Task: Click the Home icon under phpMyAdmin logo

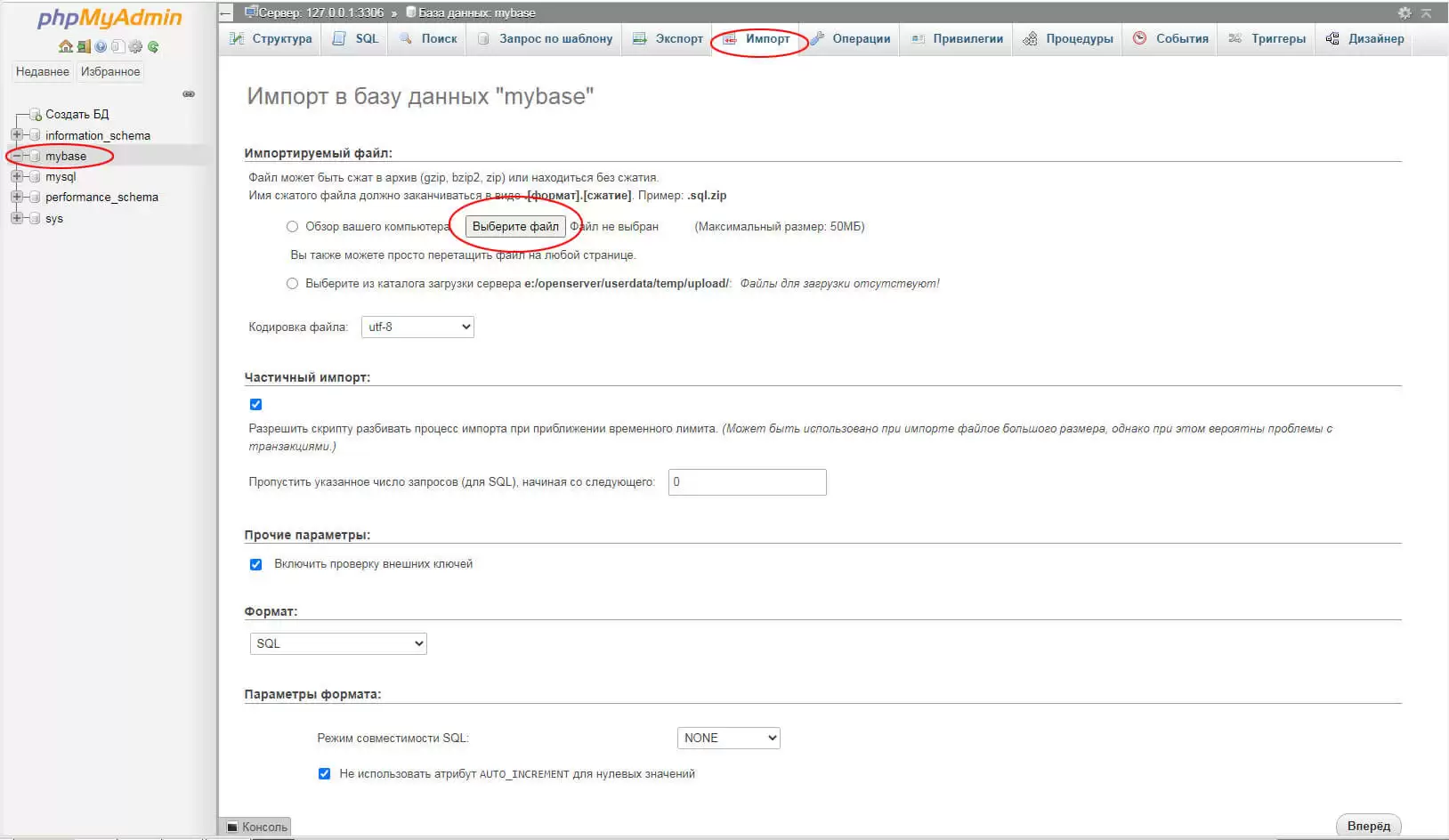Action: click(65, 46)
